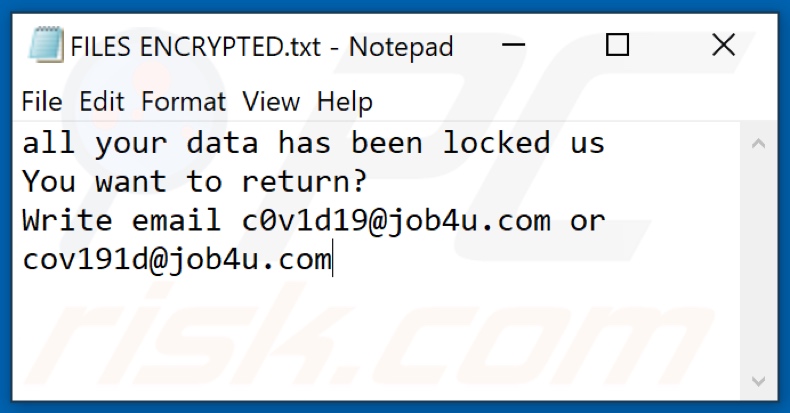Maximize the Notepad window
This screenshot has width=790, height=413.
619,45
